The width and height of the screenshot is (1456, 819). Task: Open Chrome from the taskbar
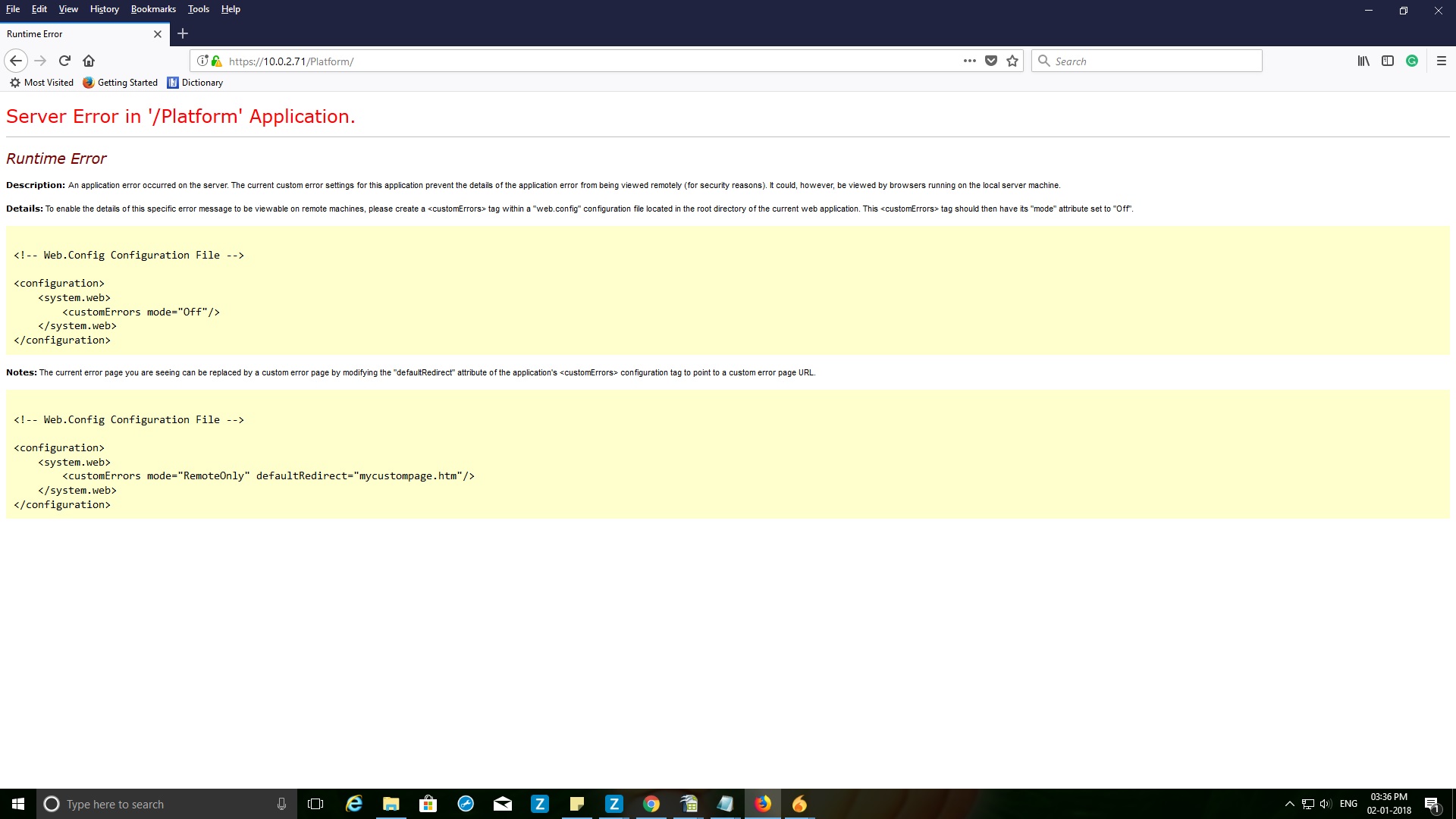click(x=651, y=804)
